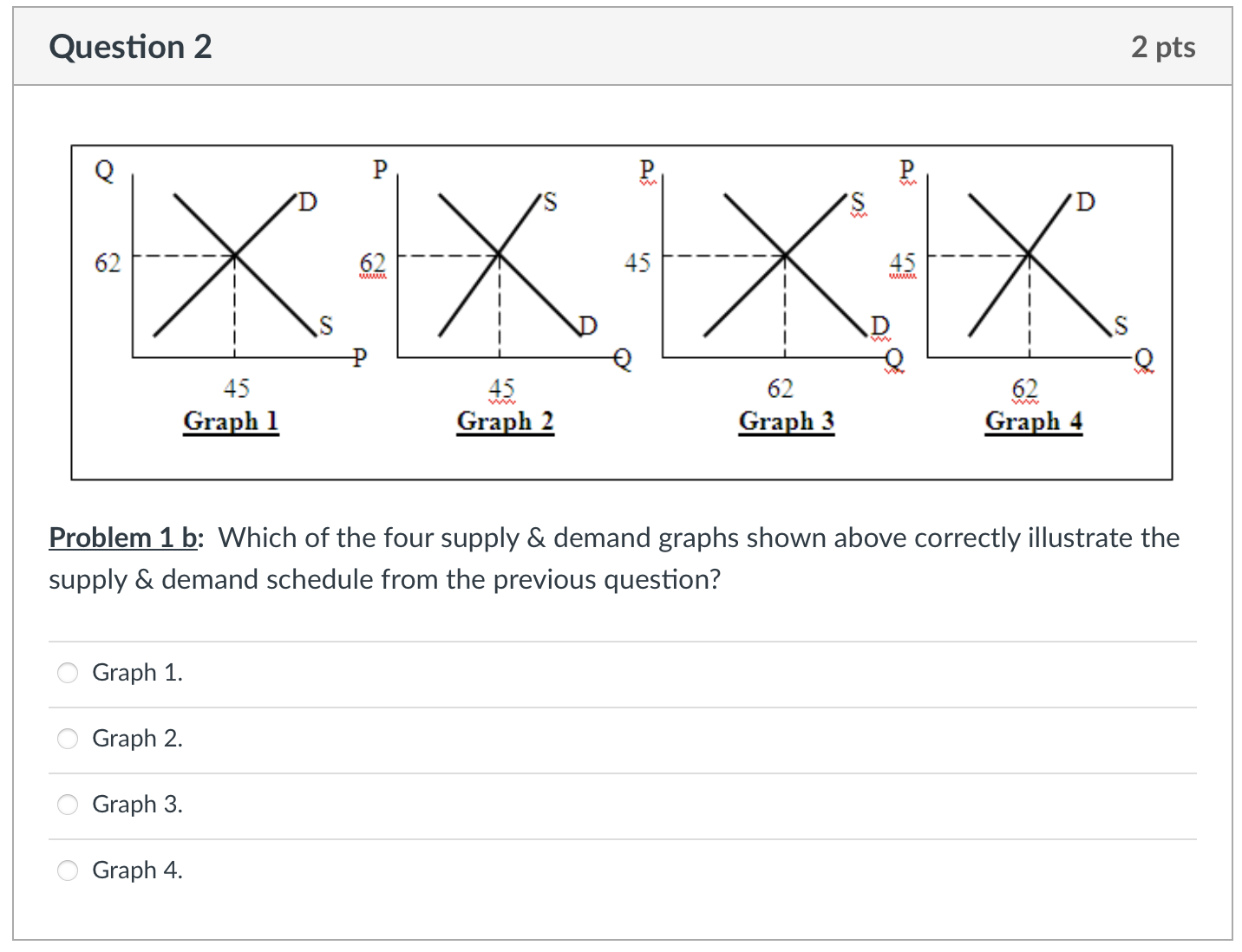Select the Graph 1 radio button
Image resolution: width=1242 pixels, height=952 pixels.
pyautogui.click(x=67, y=672)
